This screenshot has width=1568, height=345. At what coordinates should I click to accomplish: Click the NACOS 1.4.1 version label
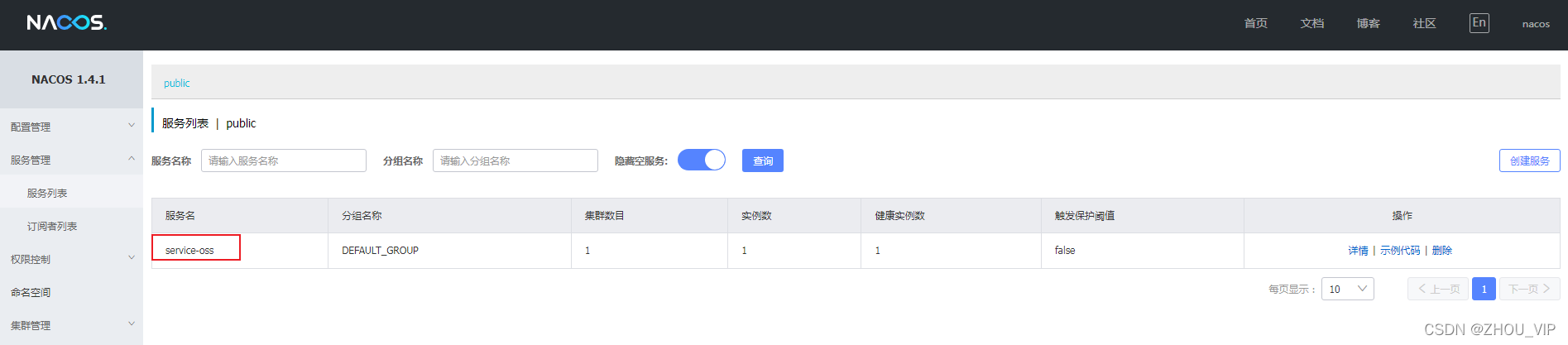coord(69,79)
